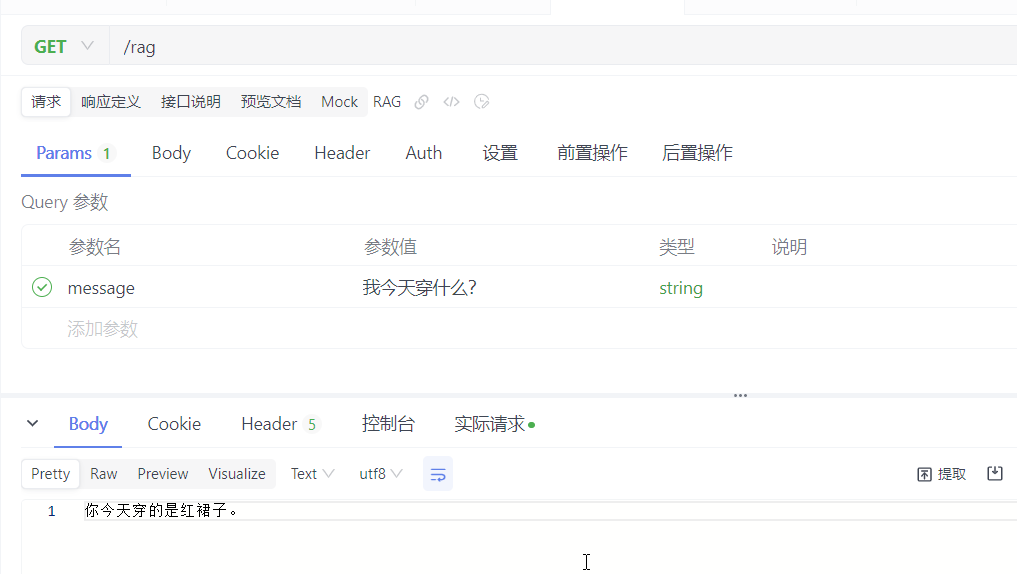Image resolution: width=1017 pixels, height=574 pixels.
Task: Click the message parameter name cell
Action: (x=101, y=288)
